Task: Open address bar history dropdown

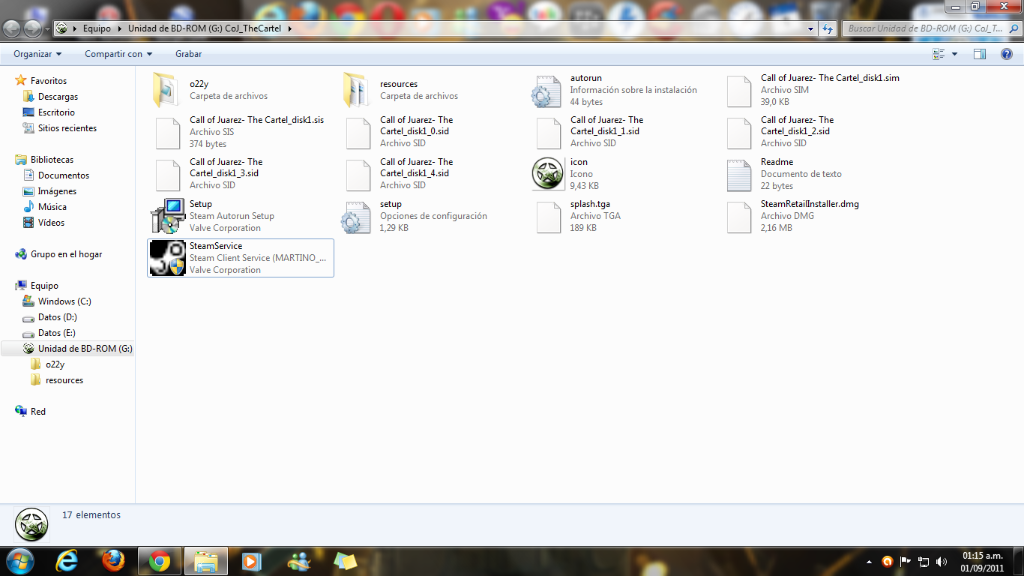Action: pos(810,29)
